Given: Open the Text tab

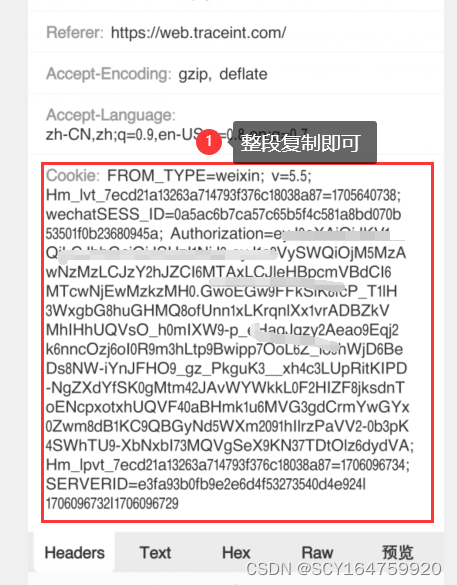Looking at the screenshot, I should pos(155,553).
